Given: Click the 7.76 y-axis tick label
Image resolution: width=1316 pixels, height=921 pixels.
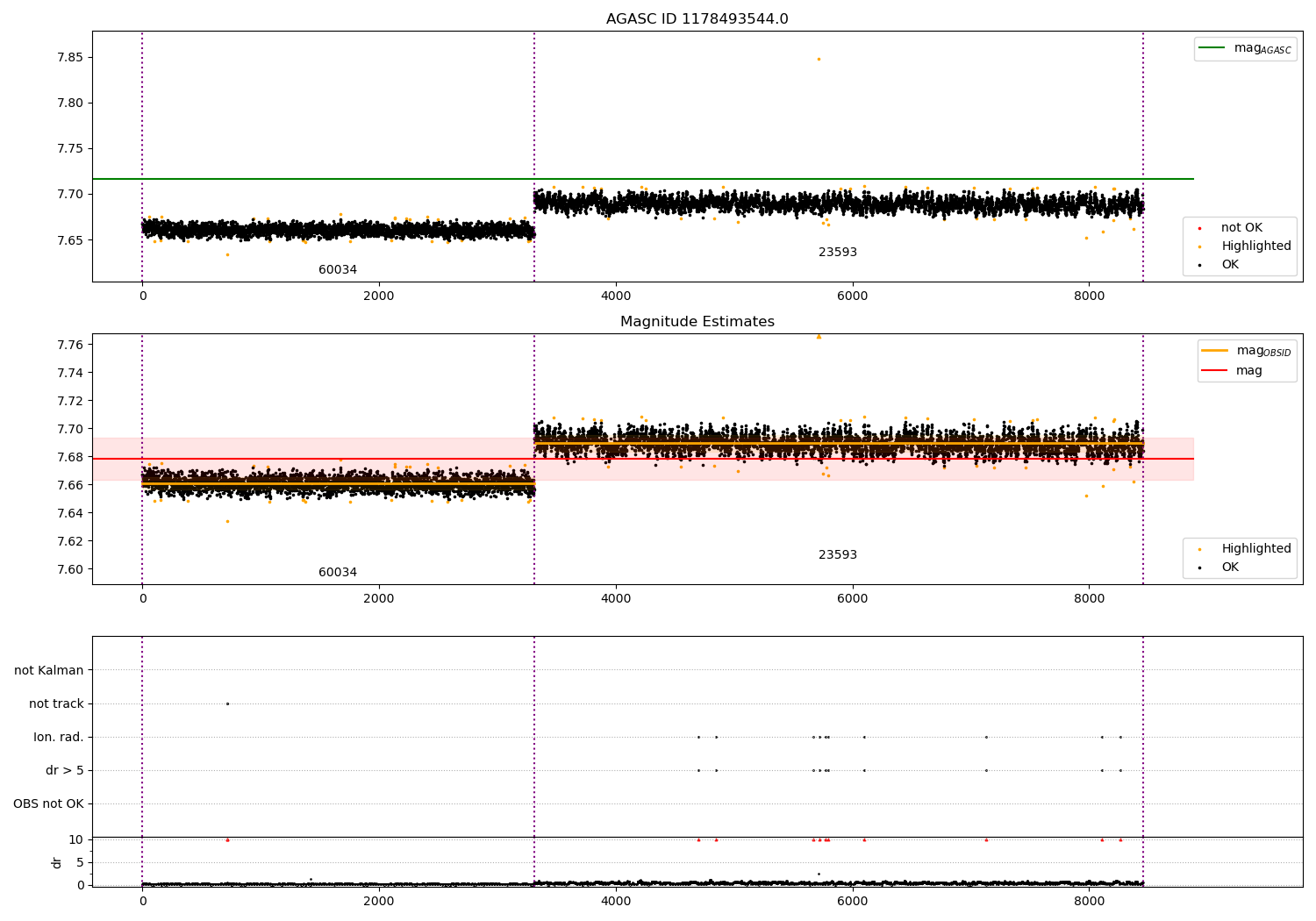Looking at the screenshot, I should pos(69,345).
